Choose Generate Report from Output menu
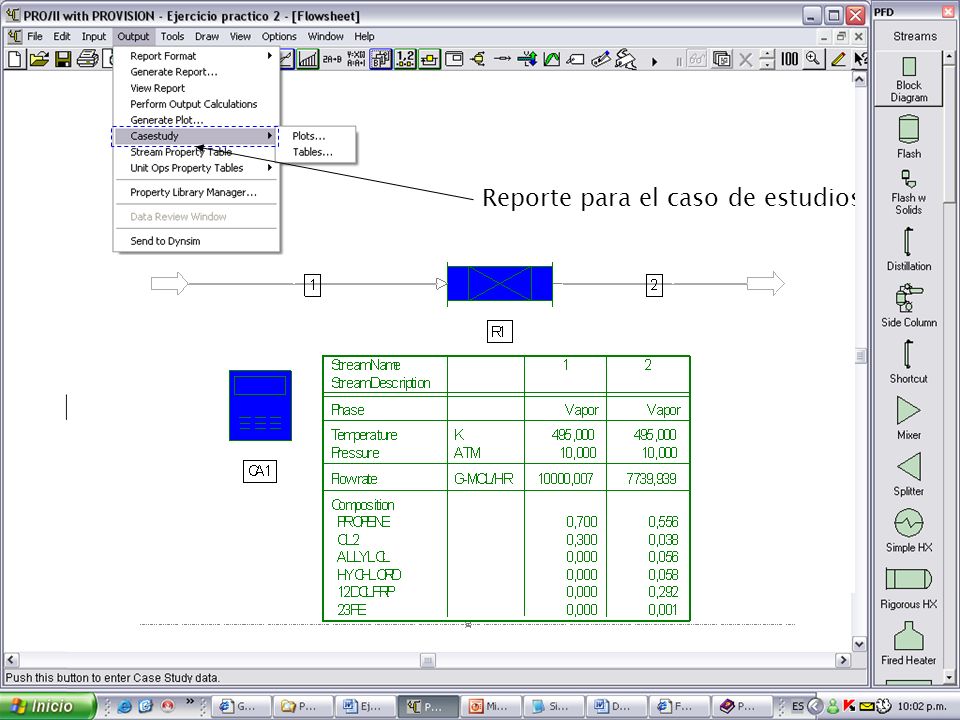The width and height of the screenshot is (960, 720). tap(196, 72)
